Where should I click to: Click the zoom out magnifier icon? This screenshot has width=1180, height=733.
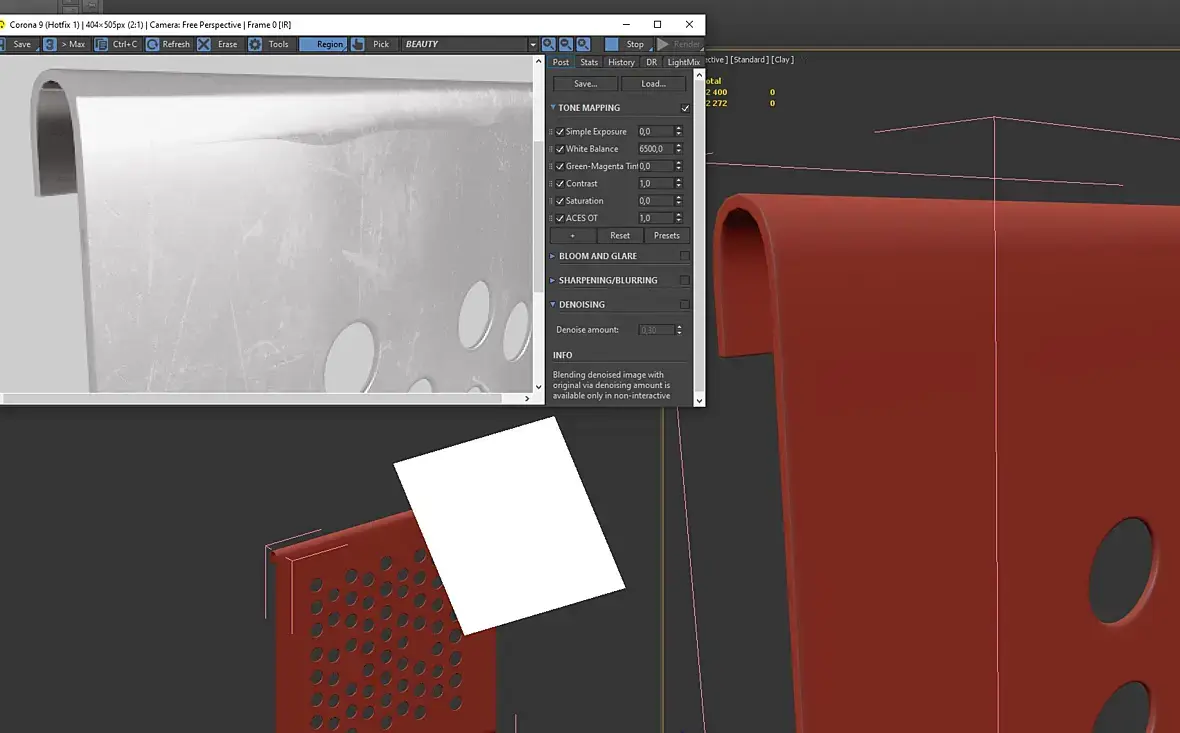click(x=566, y=44)
